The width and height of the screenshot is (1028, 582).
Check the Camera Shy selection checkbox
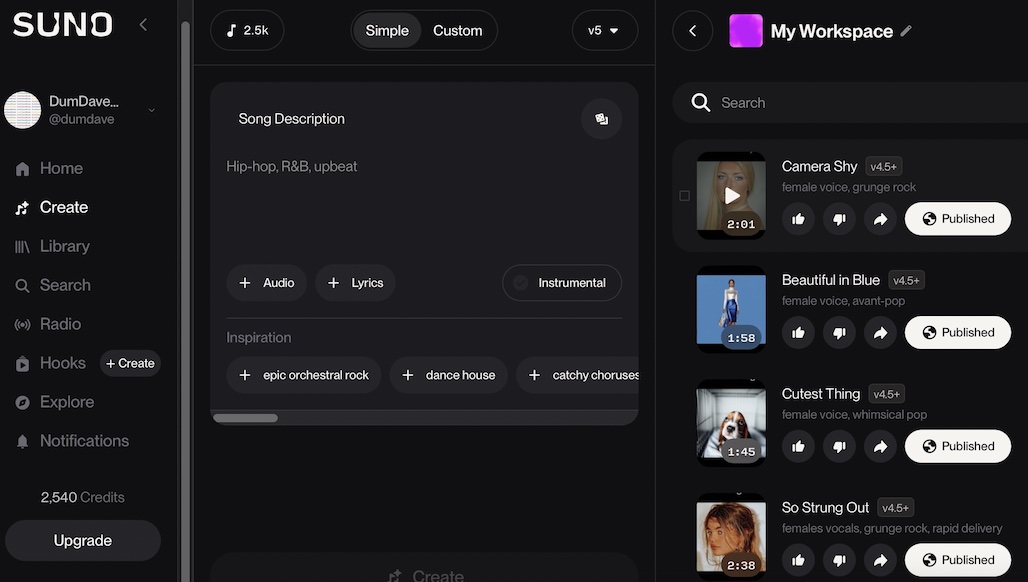pos(684,196)
